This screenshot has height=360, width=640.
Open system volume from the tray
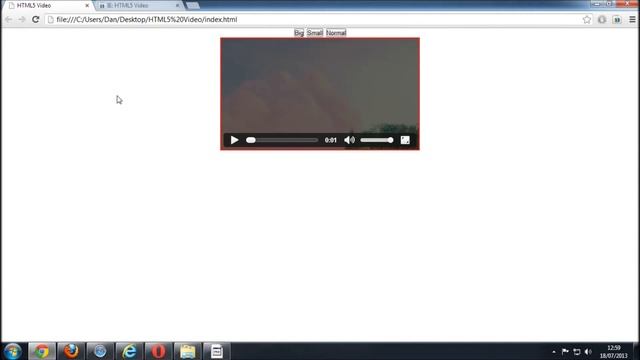click(588, 351)
